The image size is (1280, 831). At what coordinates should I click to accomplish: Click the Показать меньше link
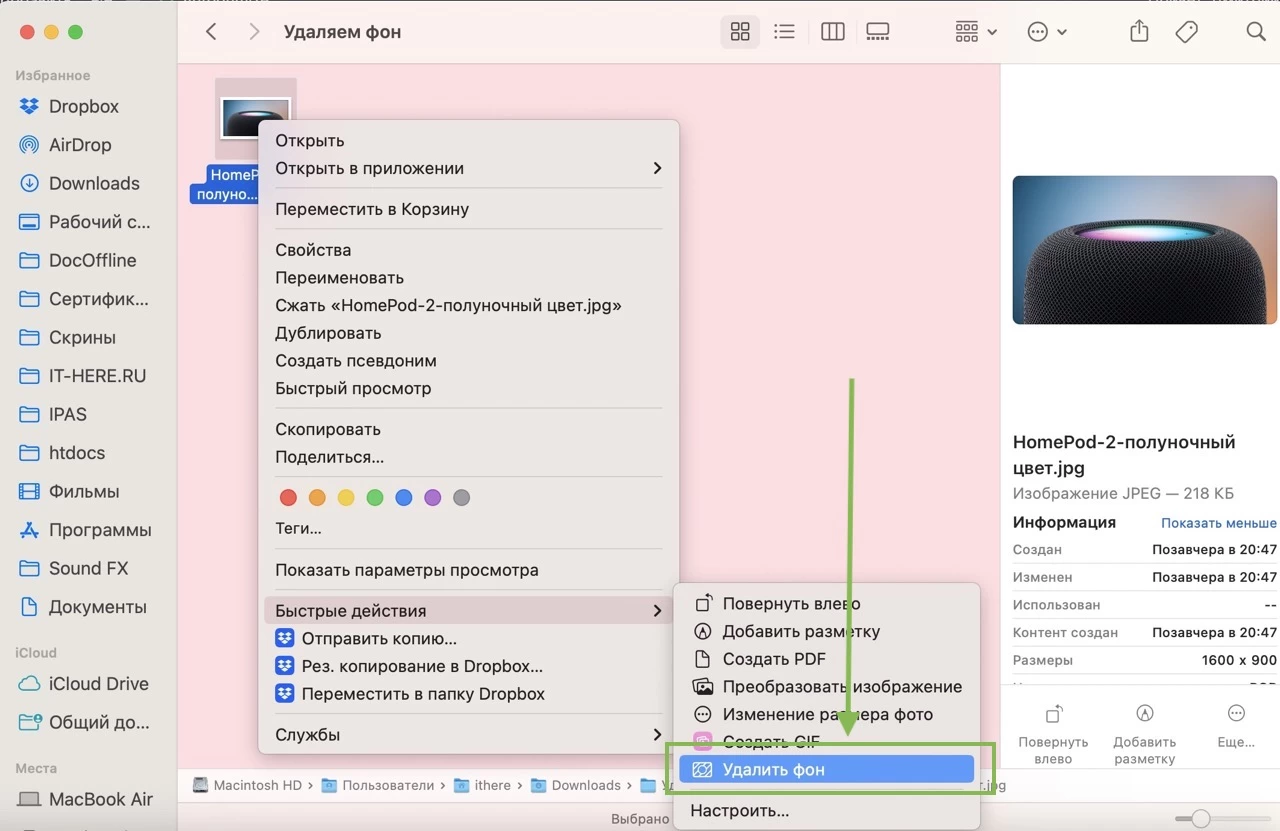pos(1218,523)
